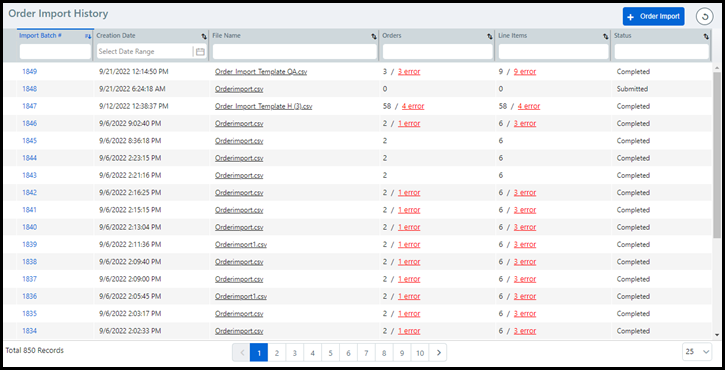Image resolution: width=725 pixels, height=370 pixels.
Task: Click the refresh icon beside Order Import
Action: pos(704,17)
